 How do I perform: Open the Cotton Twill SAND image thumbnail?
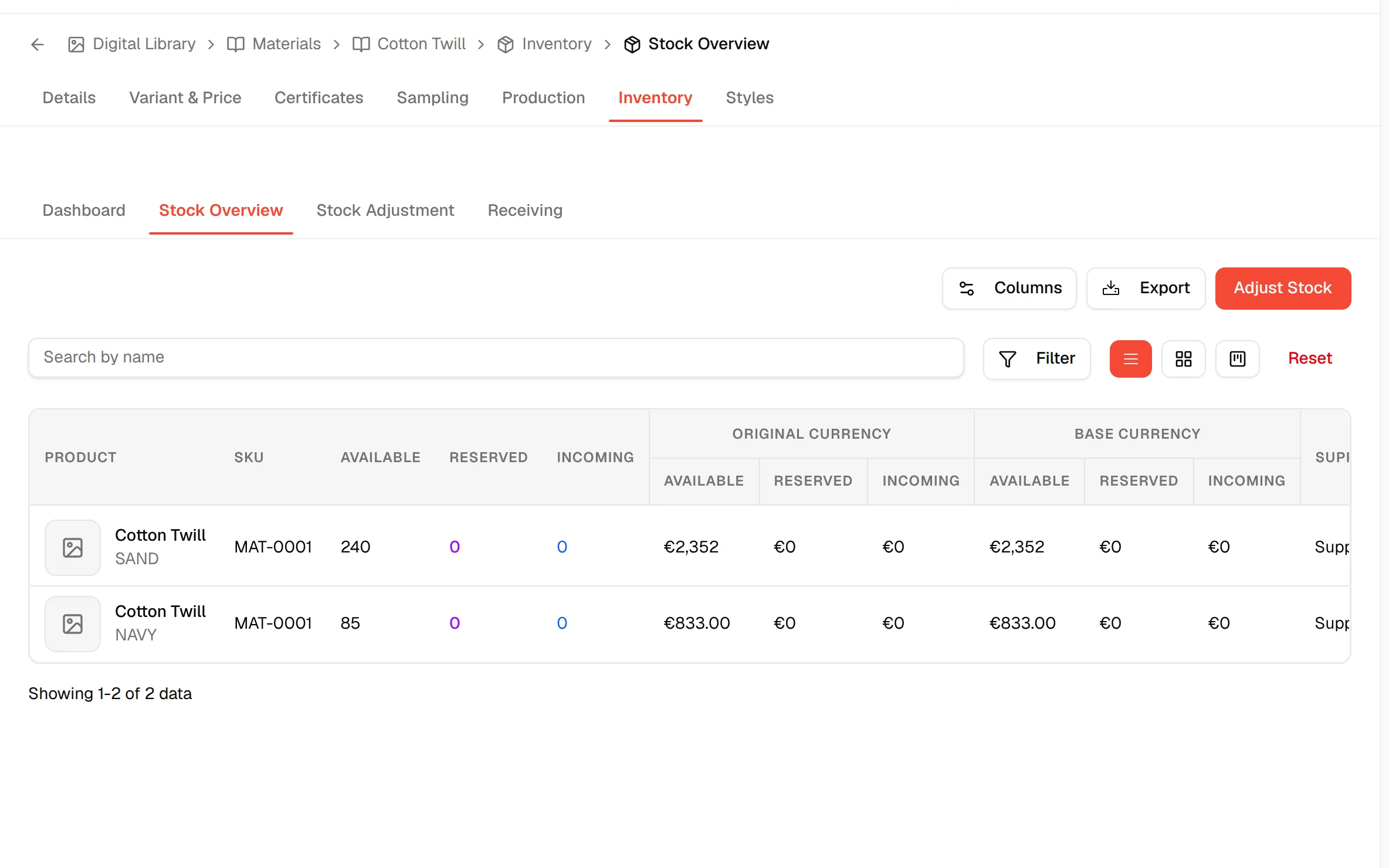point(73,547)
